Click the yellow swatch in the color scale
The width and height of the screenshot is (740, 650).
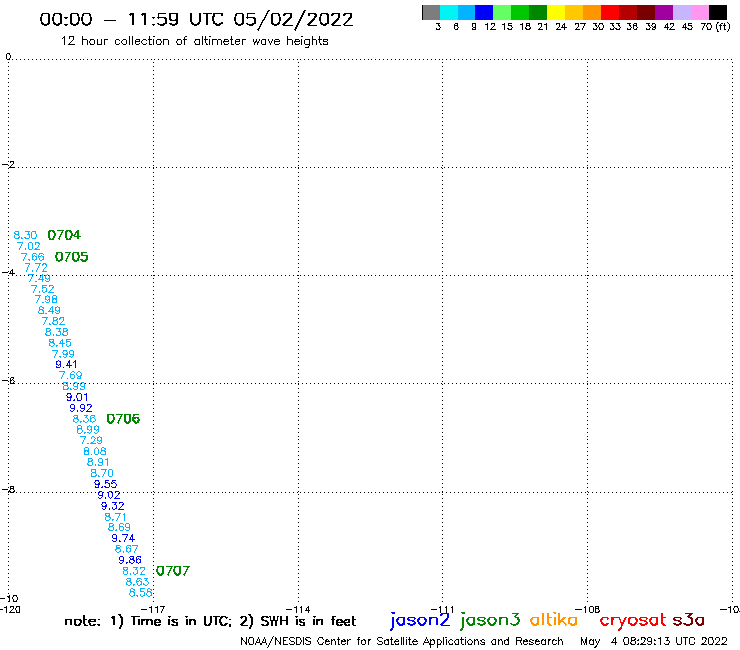pyautogui.click(x=556, y=12)
